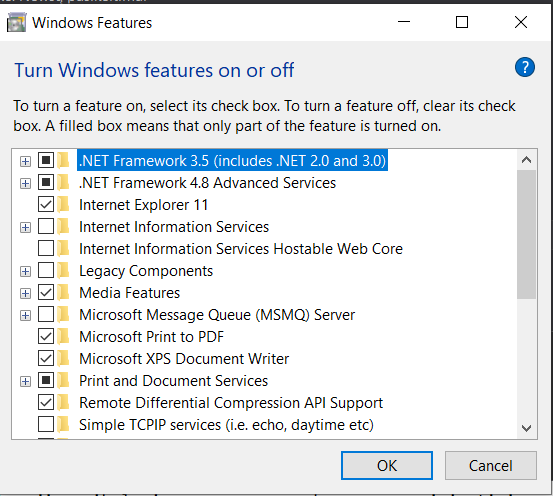Click the Simple TCPIP services folder icon
The height and width of the screenshot is (496, 553).
pos(63,424)
